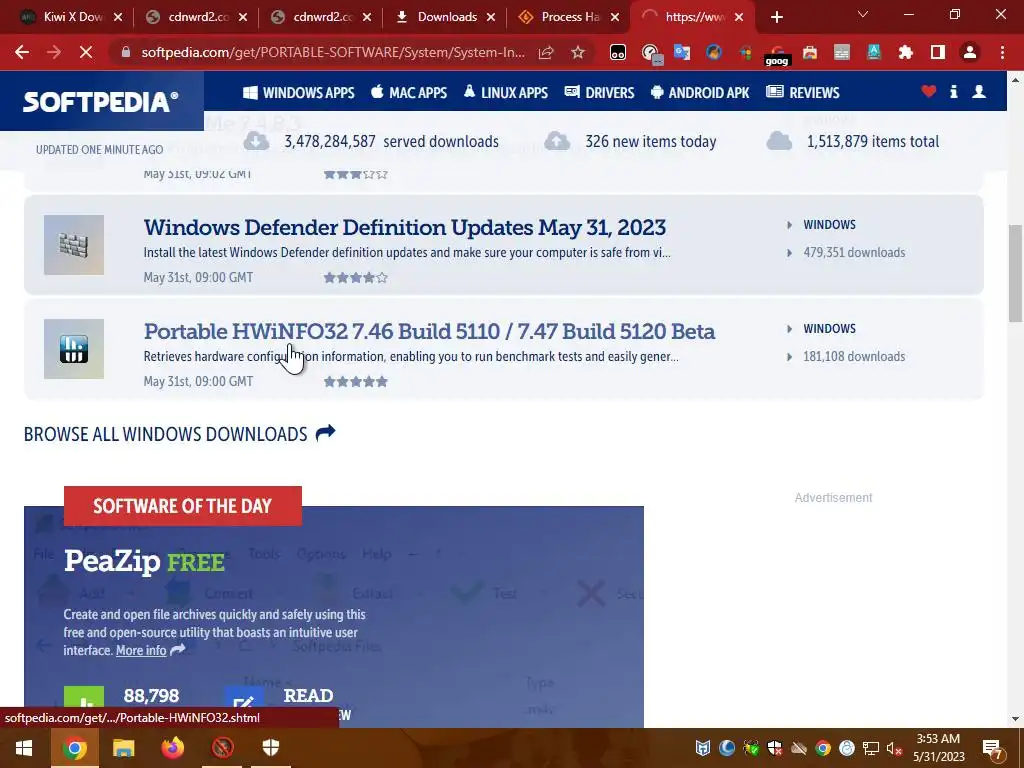Click the Softpedia user account icon

tap(979, 91)
